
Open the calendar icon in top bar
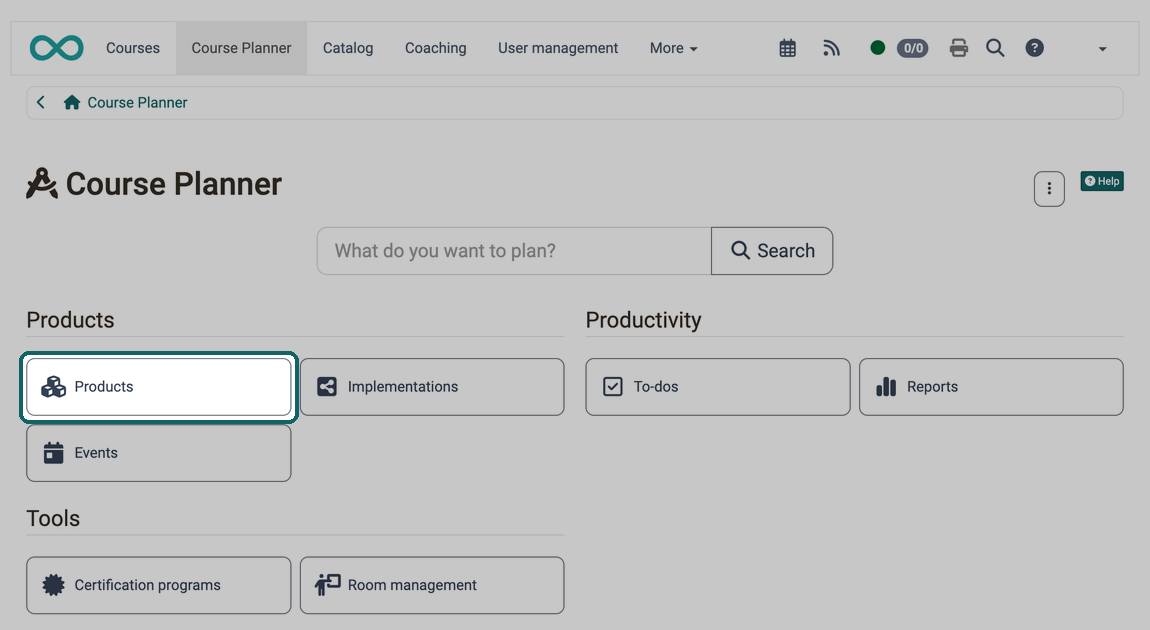(x=787, y=48)
